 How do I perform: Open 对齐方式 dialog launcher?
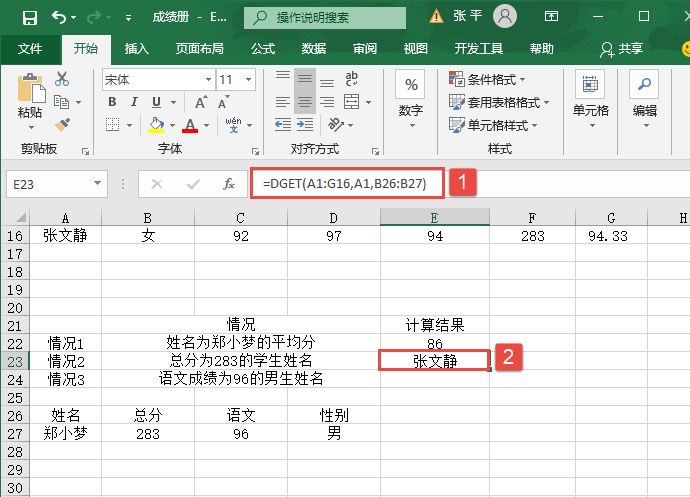click(375, 151)
